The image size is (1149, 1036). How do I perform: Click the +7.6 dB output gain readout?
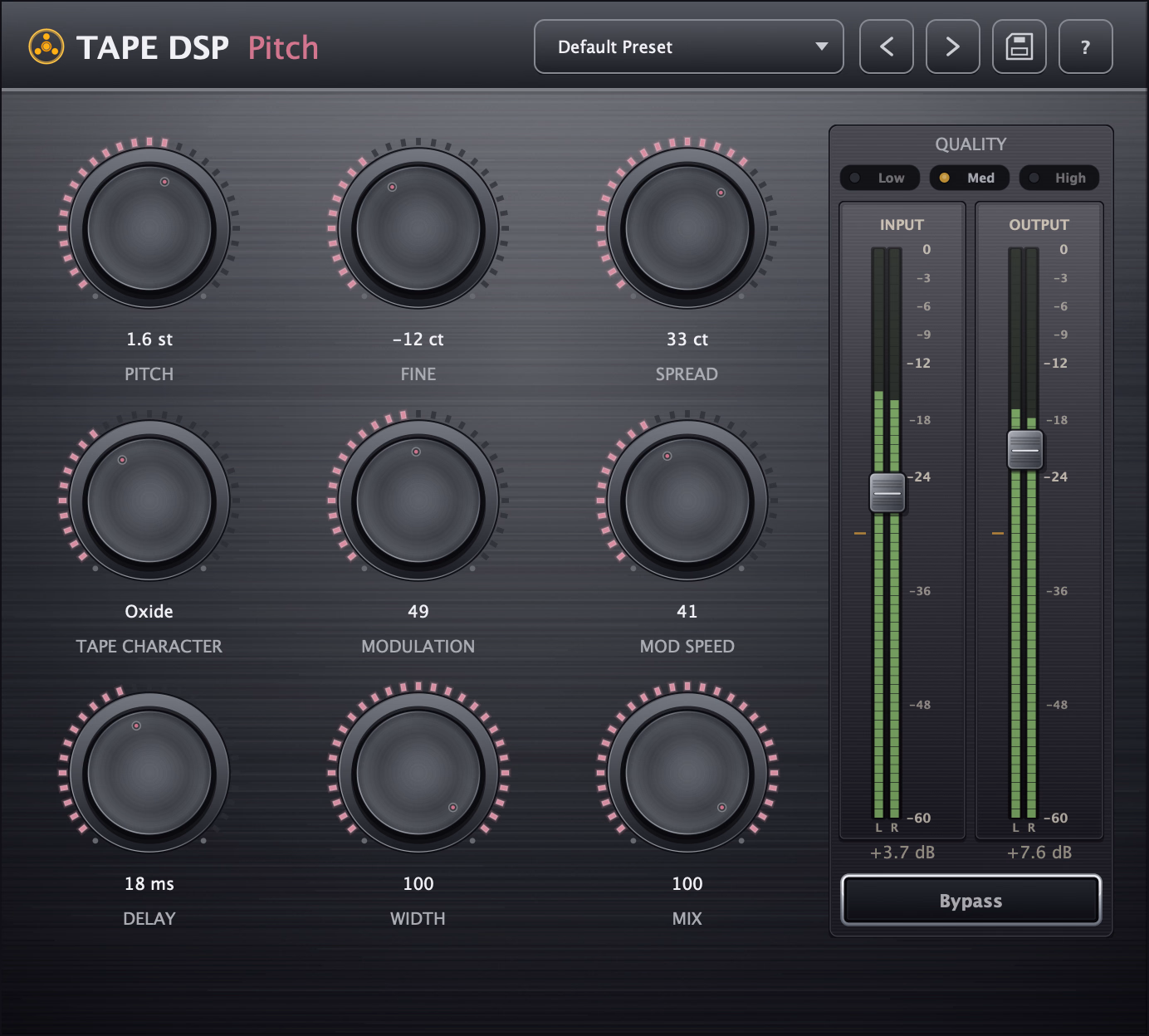[1039, 853]
